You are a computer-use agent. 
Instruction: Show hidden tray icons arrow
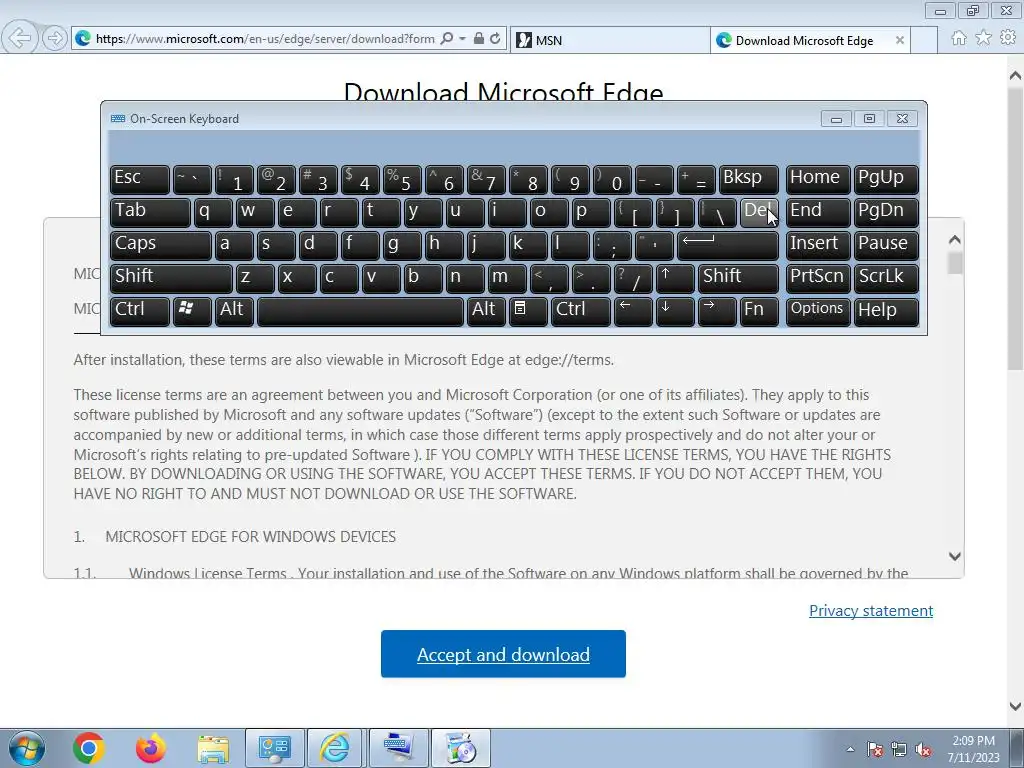(850, 749)
